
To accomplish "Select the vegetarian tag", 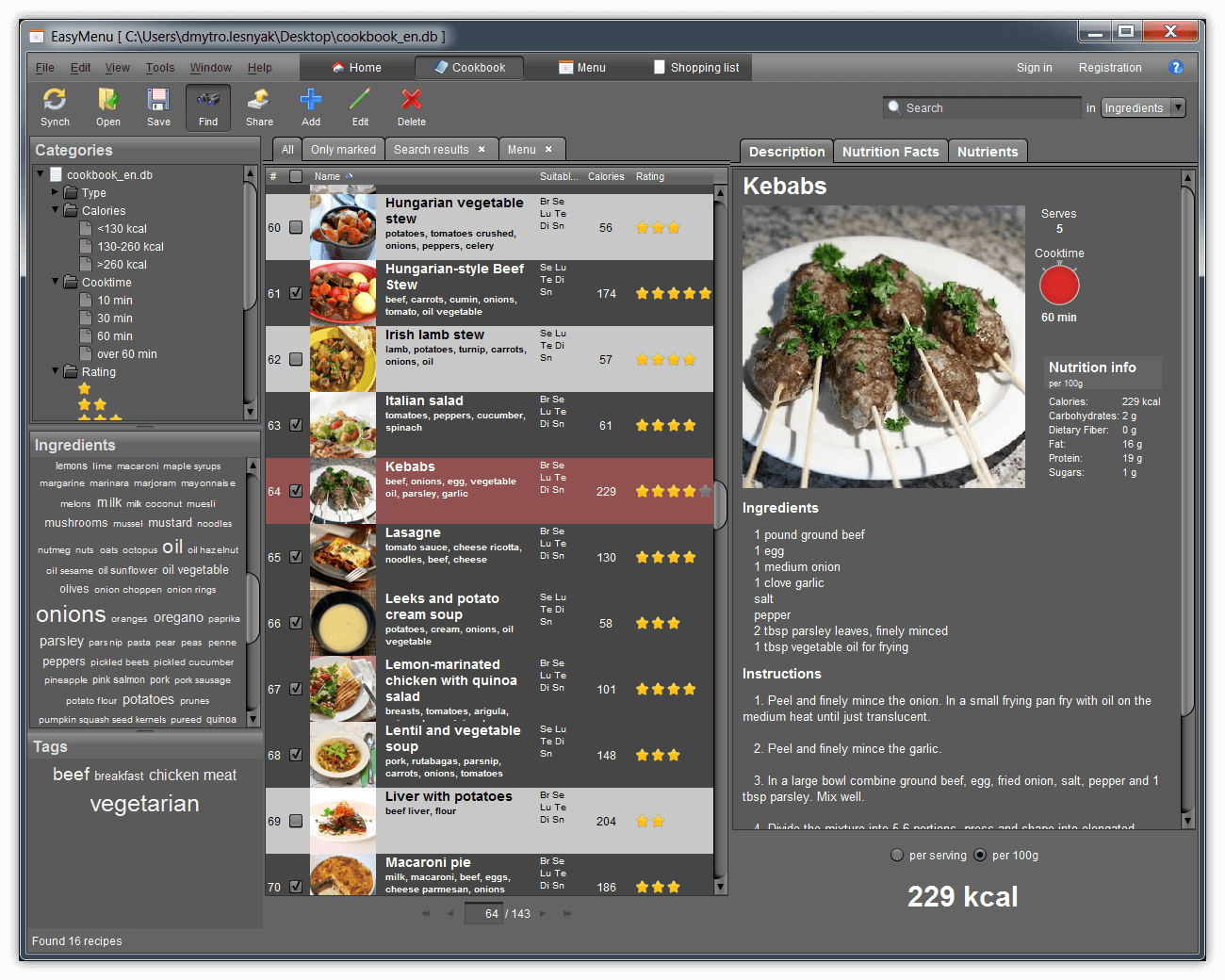I will (x=144, y=804).
